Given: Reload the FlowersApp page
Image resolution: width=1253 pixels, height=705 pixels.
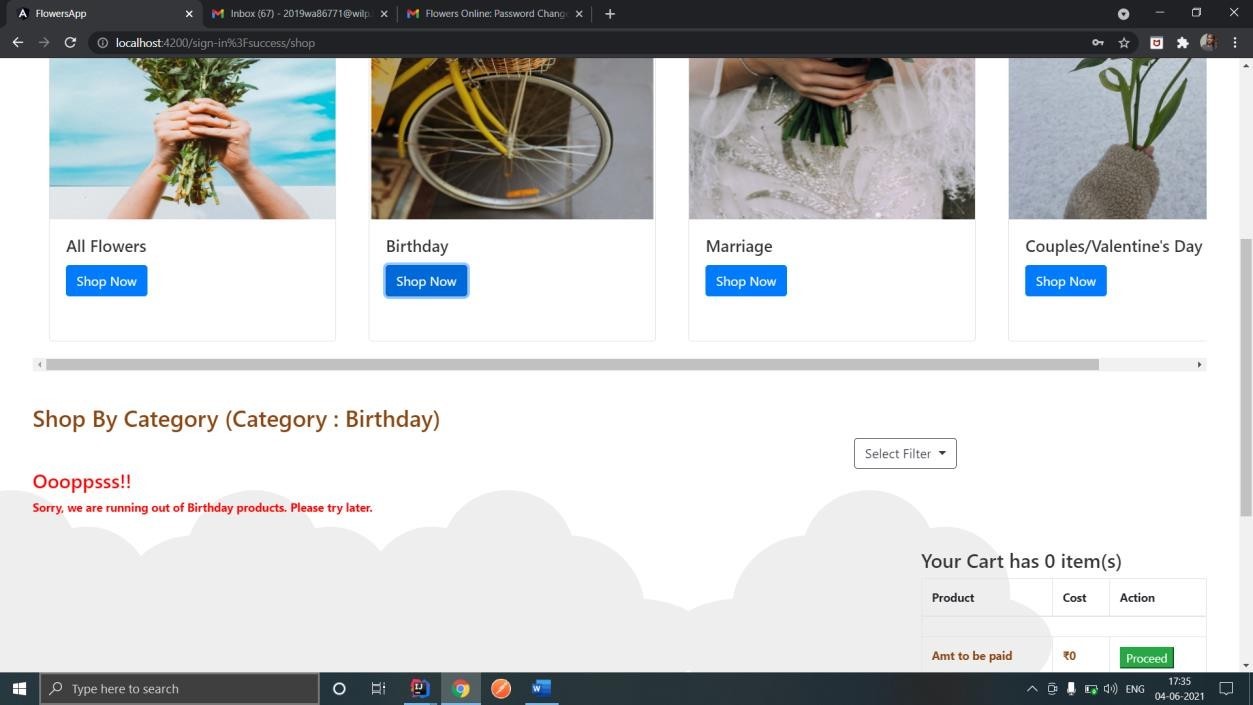Looking at the screenshot, I should coord(70,42).
